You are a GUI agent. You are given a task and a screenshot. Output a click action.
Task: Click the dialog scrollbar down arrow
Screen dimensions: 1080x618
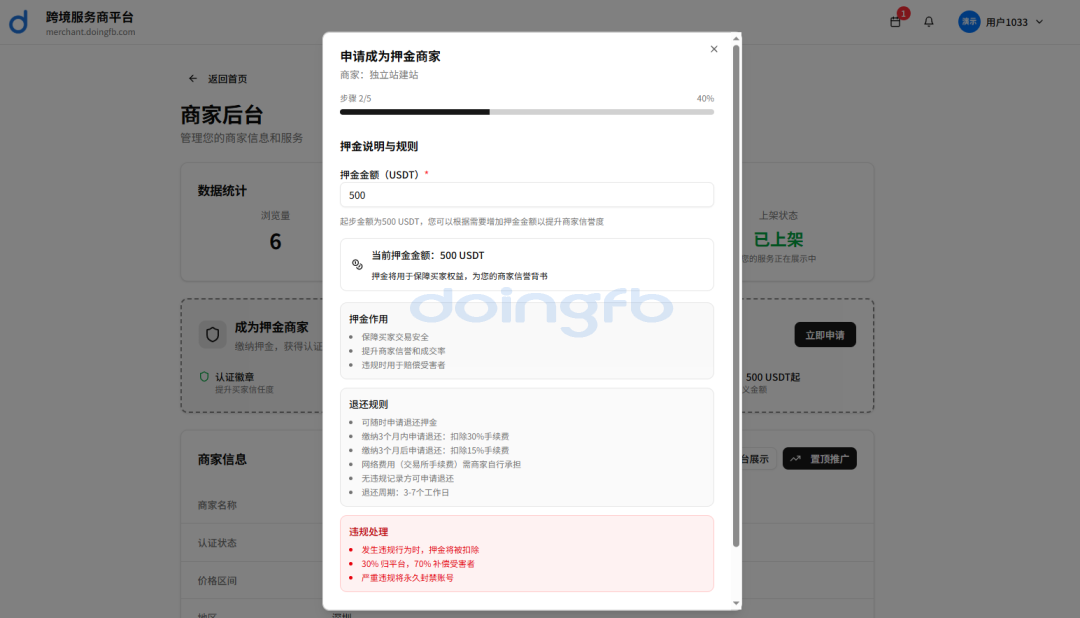[736, 603]
